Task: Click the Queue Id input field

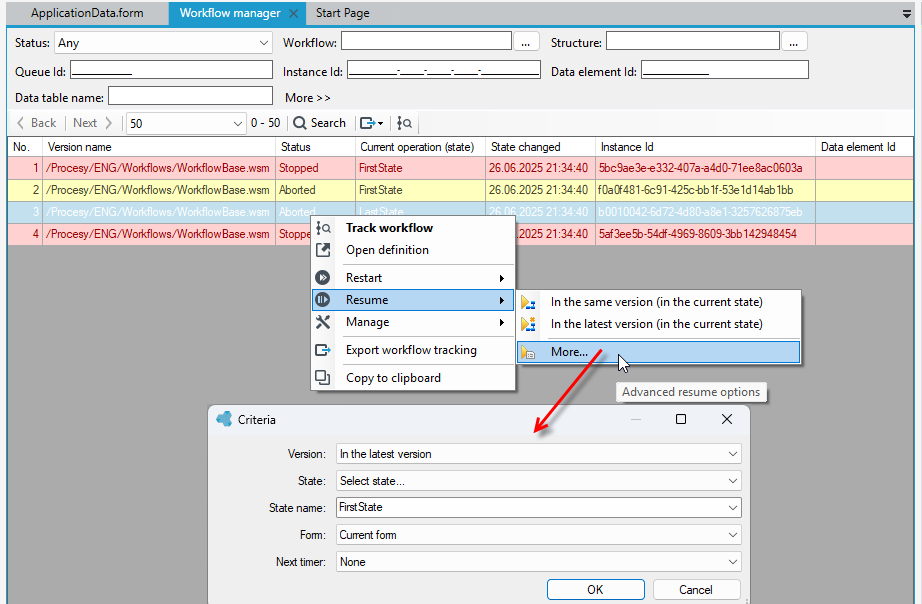Action: [171, 70]
